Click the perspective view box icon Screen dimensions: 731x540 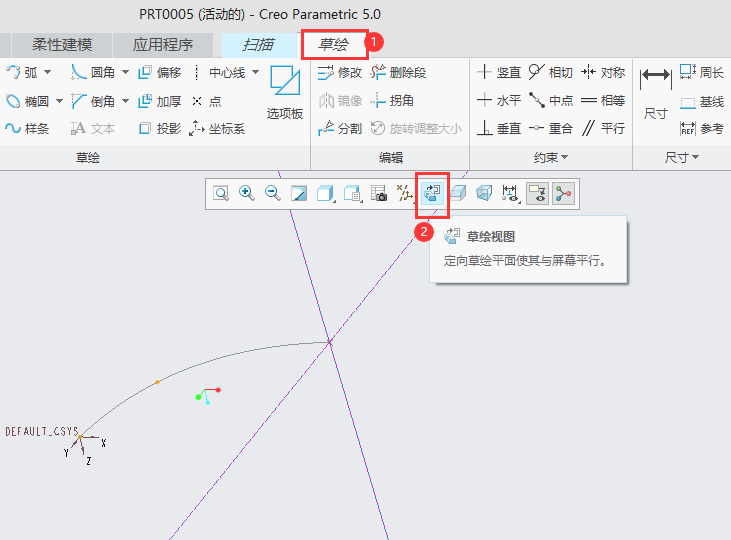coord(458,194)
